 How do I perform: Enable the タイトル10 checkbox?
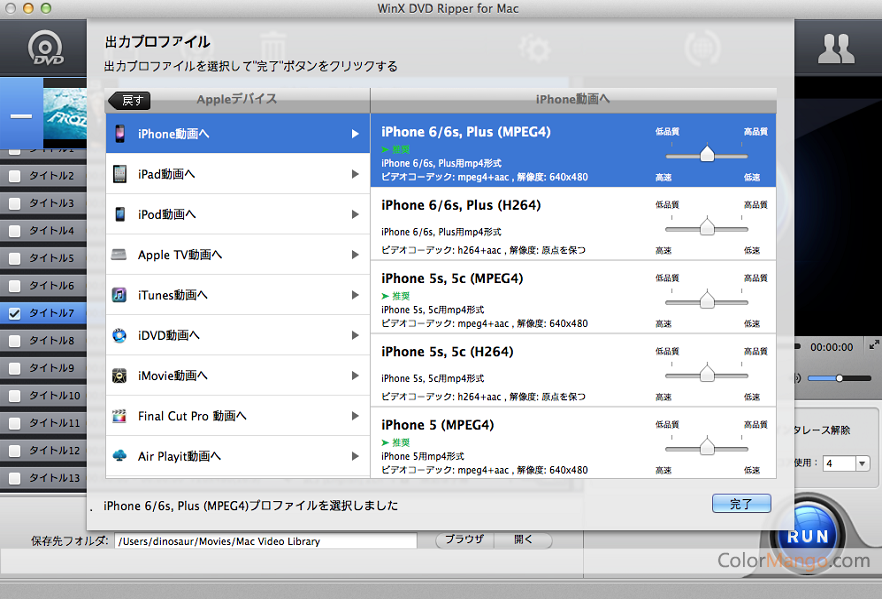[x=15, y=396]
